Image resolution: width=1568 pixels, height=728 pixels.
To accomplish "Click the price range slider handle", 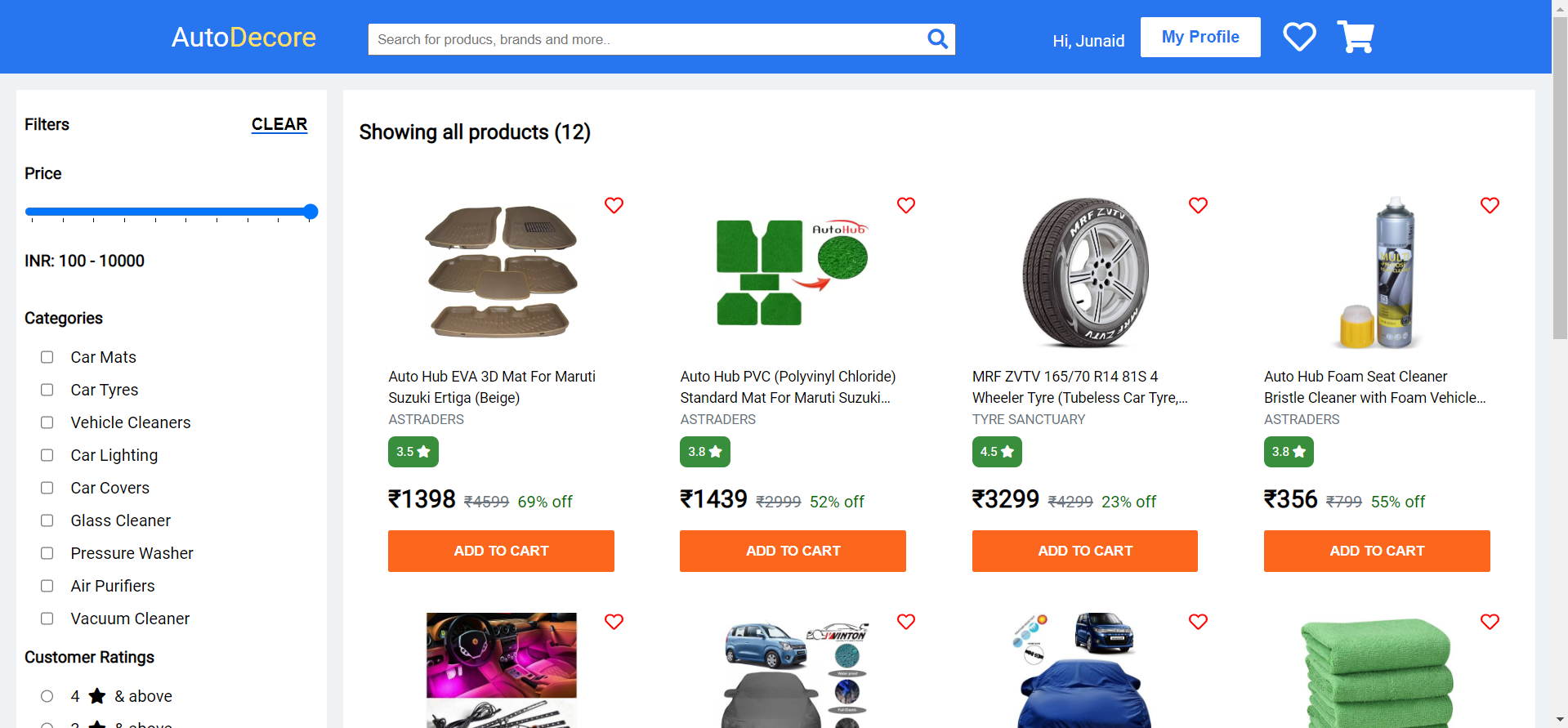I will point(310,212).
